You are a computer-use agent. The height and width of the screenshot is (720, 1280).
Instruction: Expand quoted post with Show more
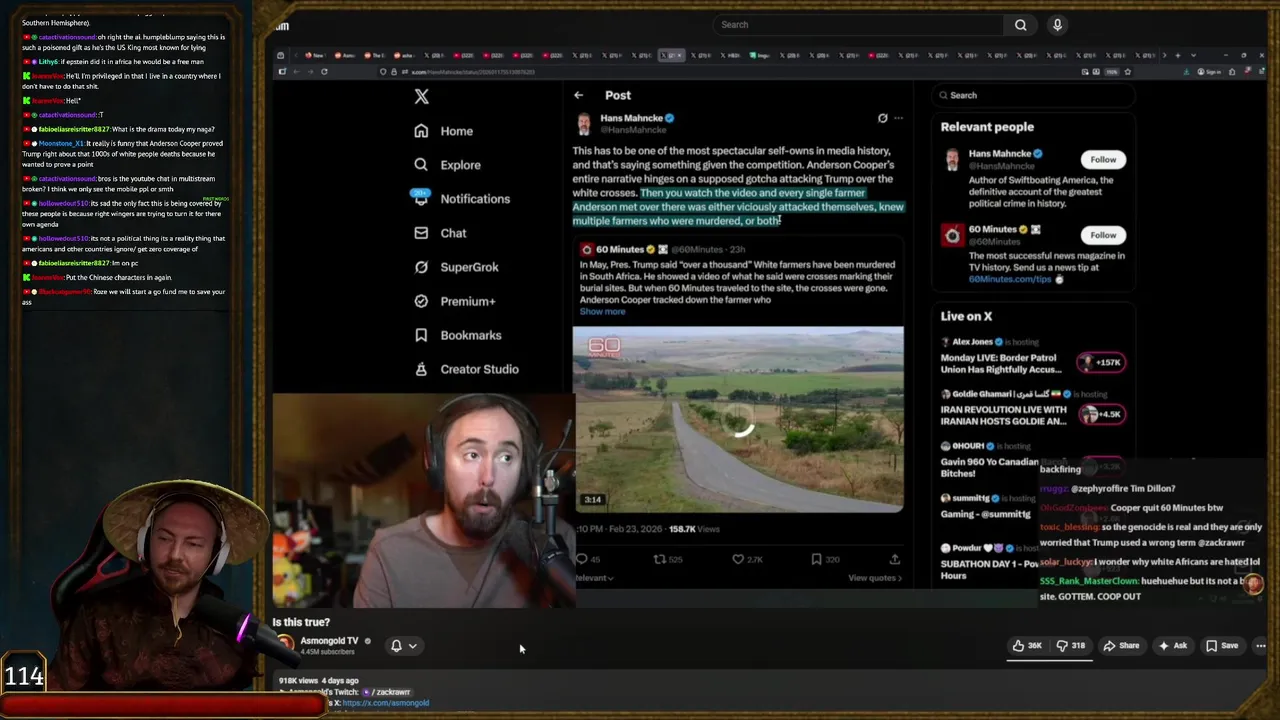[x=602, y=311]
